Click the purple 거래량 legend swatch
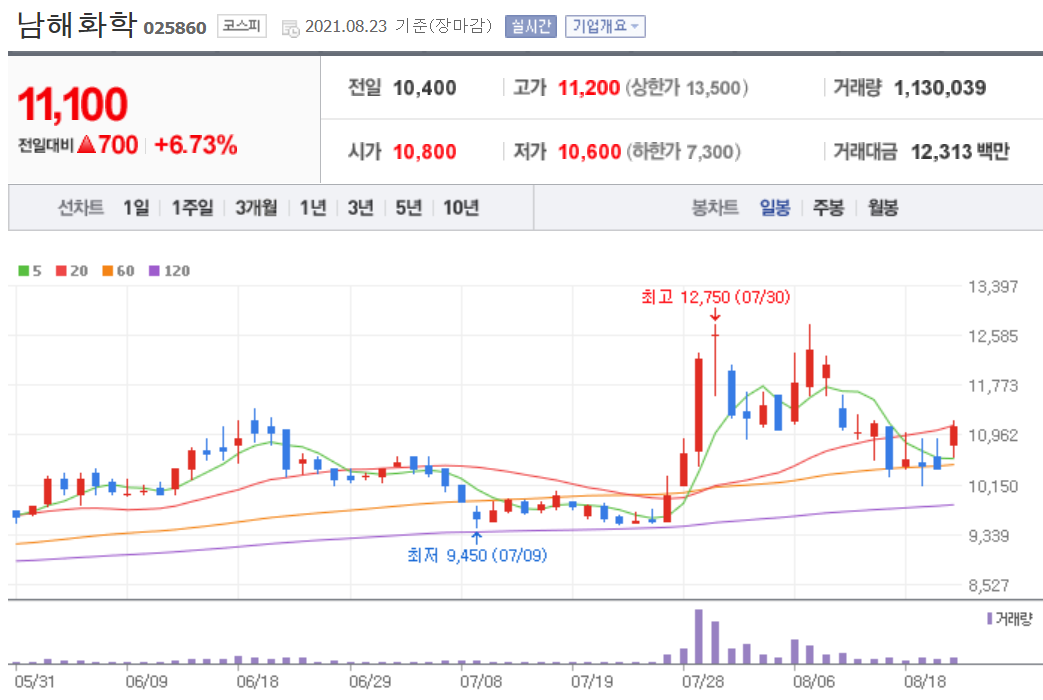 click(990, 619)
